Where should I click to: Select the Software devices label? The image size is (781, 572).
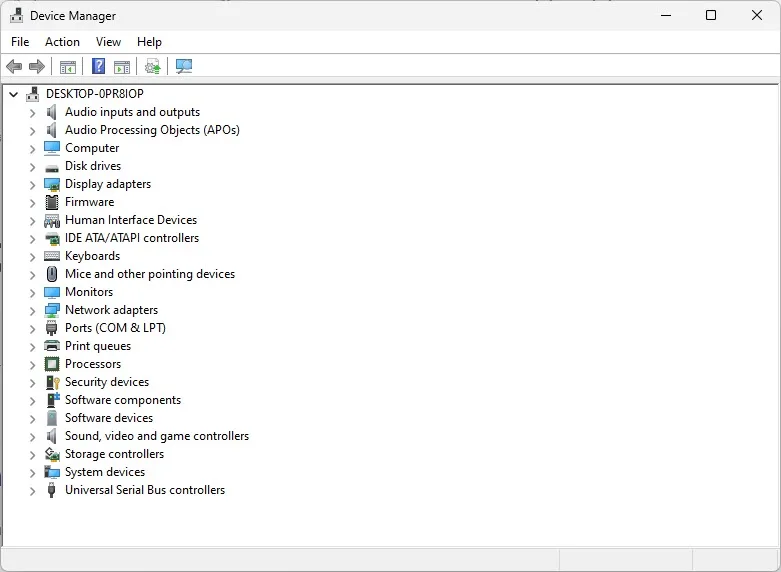(x=109, y=418)
